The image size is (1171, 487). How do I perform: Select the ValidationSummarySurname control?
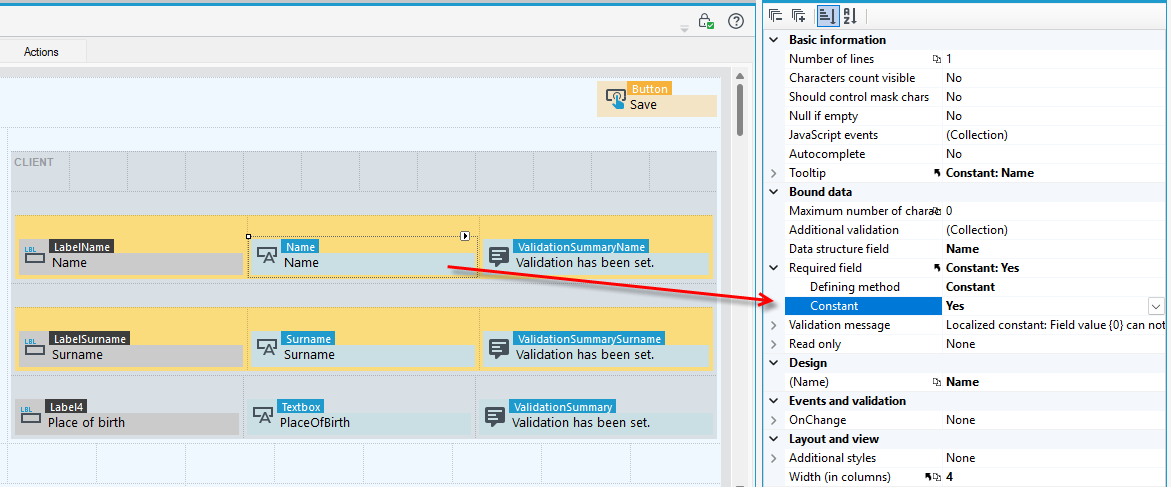[595, 350]
